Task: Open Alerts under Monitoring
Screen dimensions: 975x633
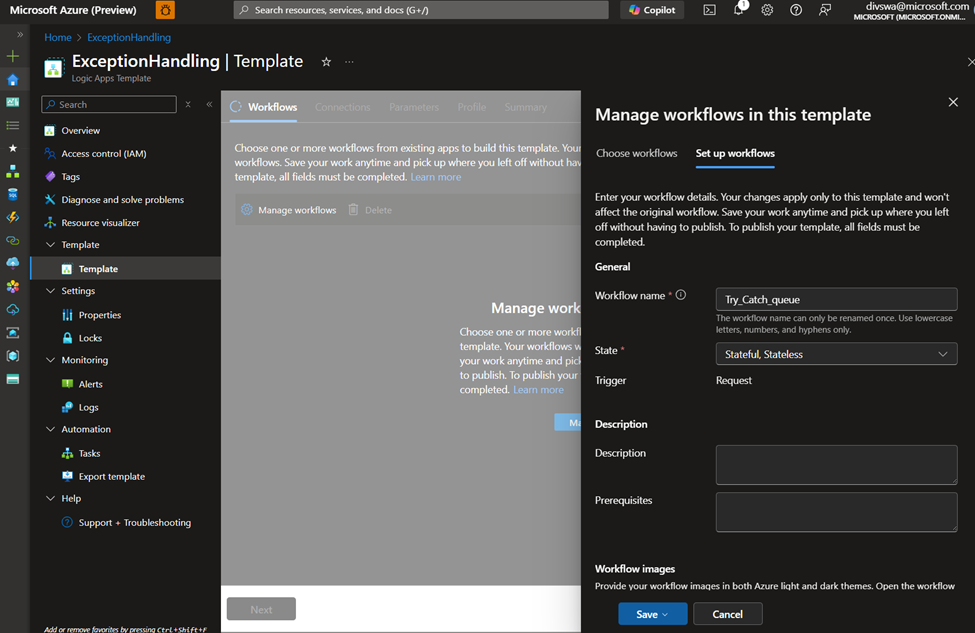Action: click(x=90, y=384)
